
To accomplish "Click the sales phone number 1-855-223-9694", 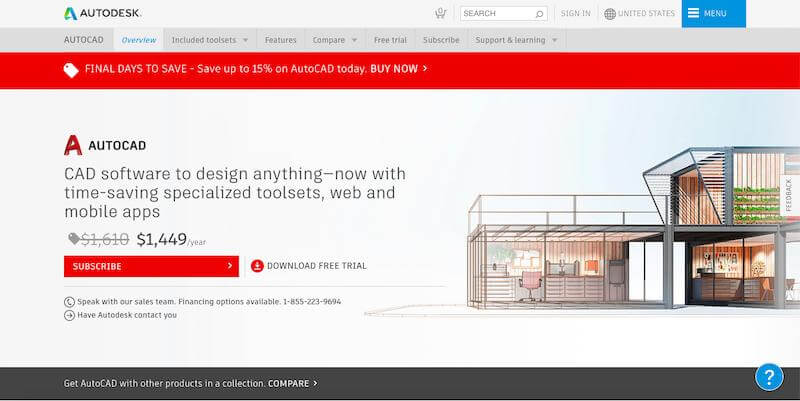I will 312,302.
